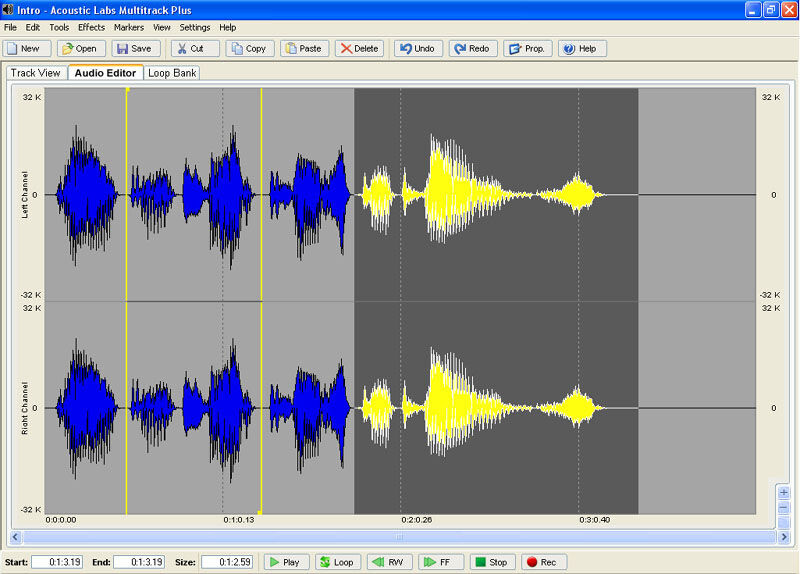Click the window title bar app icon
Image resolution: width=800 pixels, height=574 pixels.
coord(8,10)
